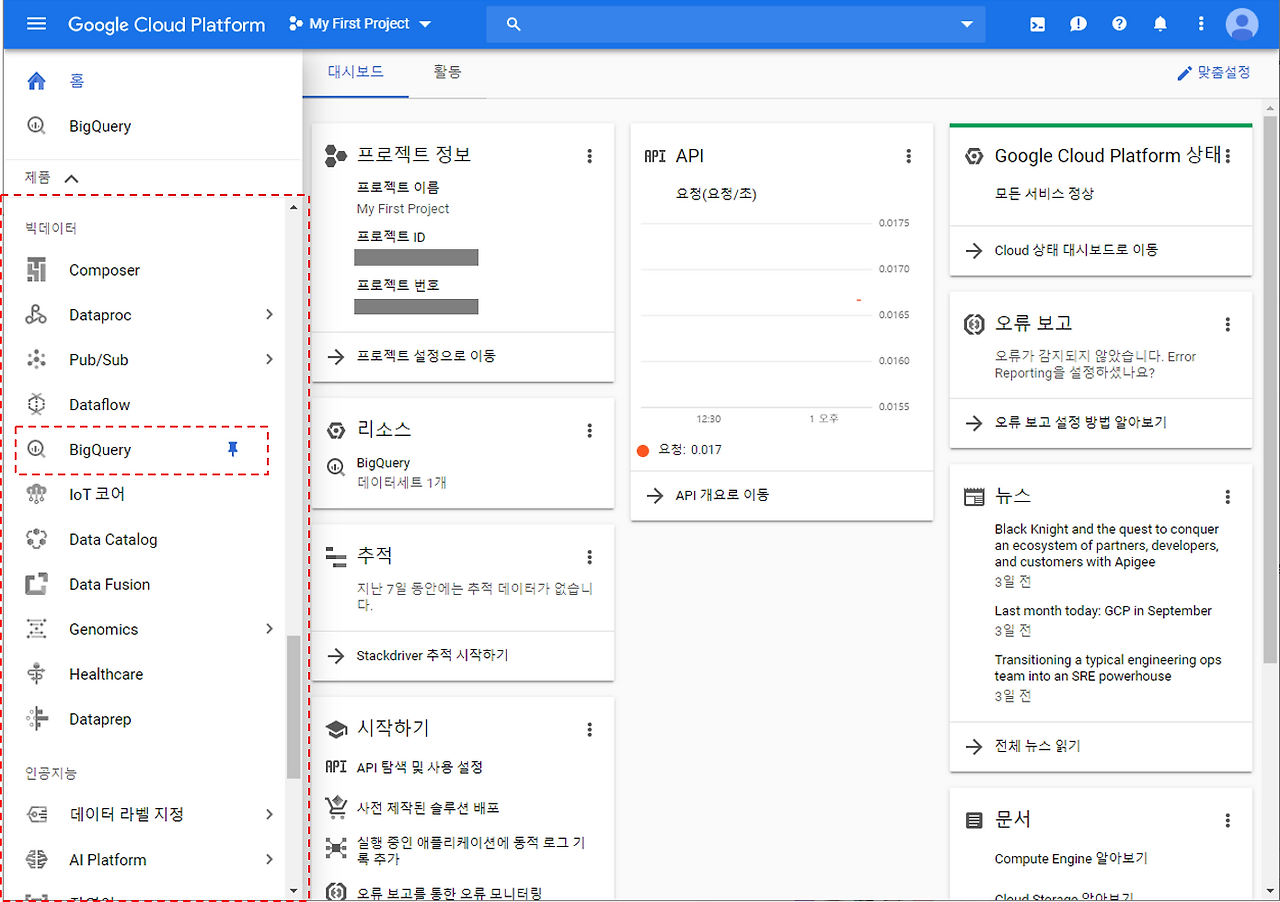
Task: Click the Healthcare icon
Action: 37,674
